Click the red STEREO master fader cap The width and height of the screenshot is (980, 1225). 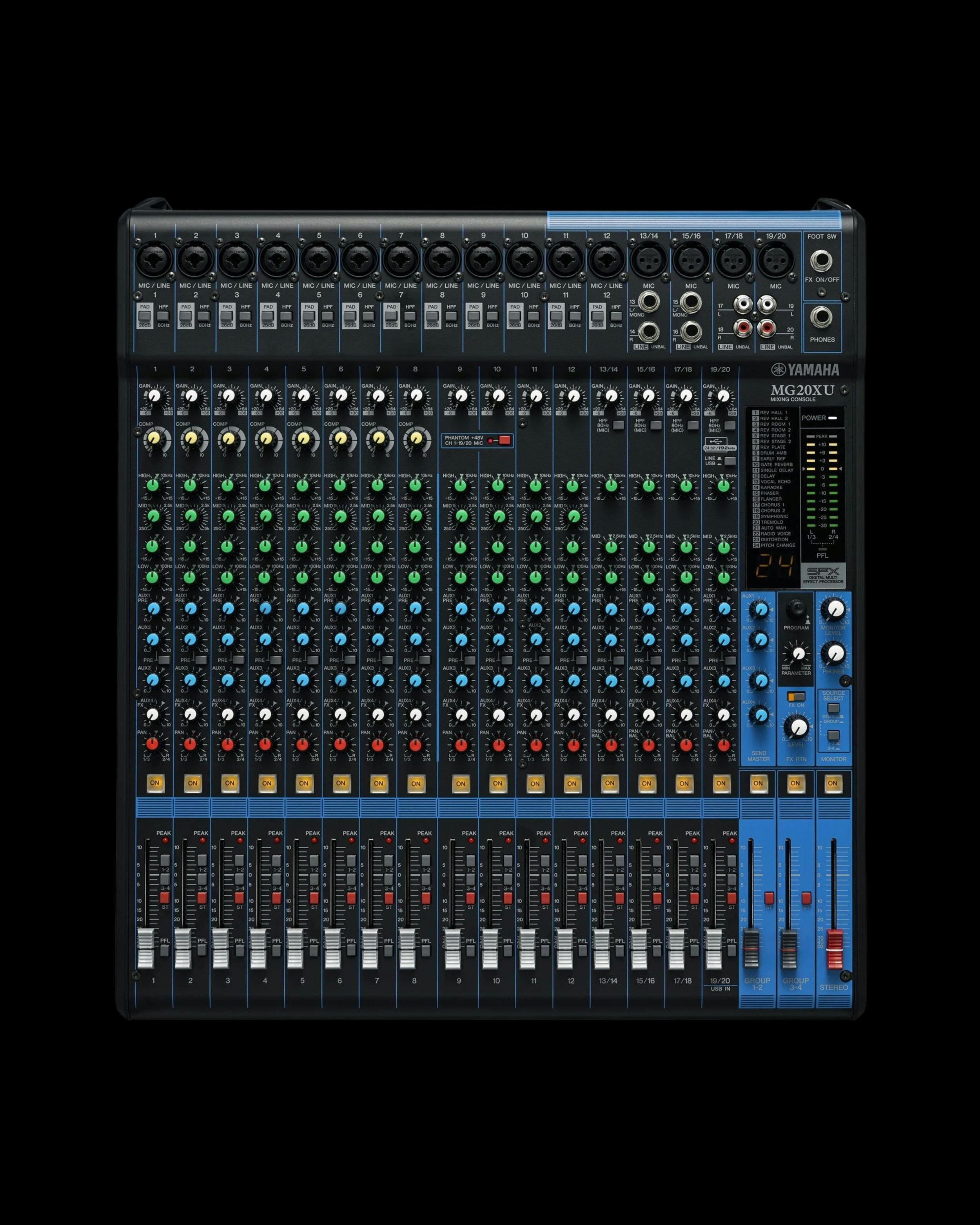[x=834, y=949]
